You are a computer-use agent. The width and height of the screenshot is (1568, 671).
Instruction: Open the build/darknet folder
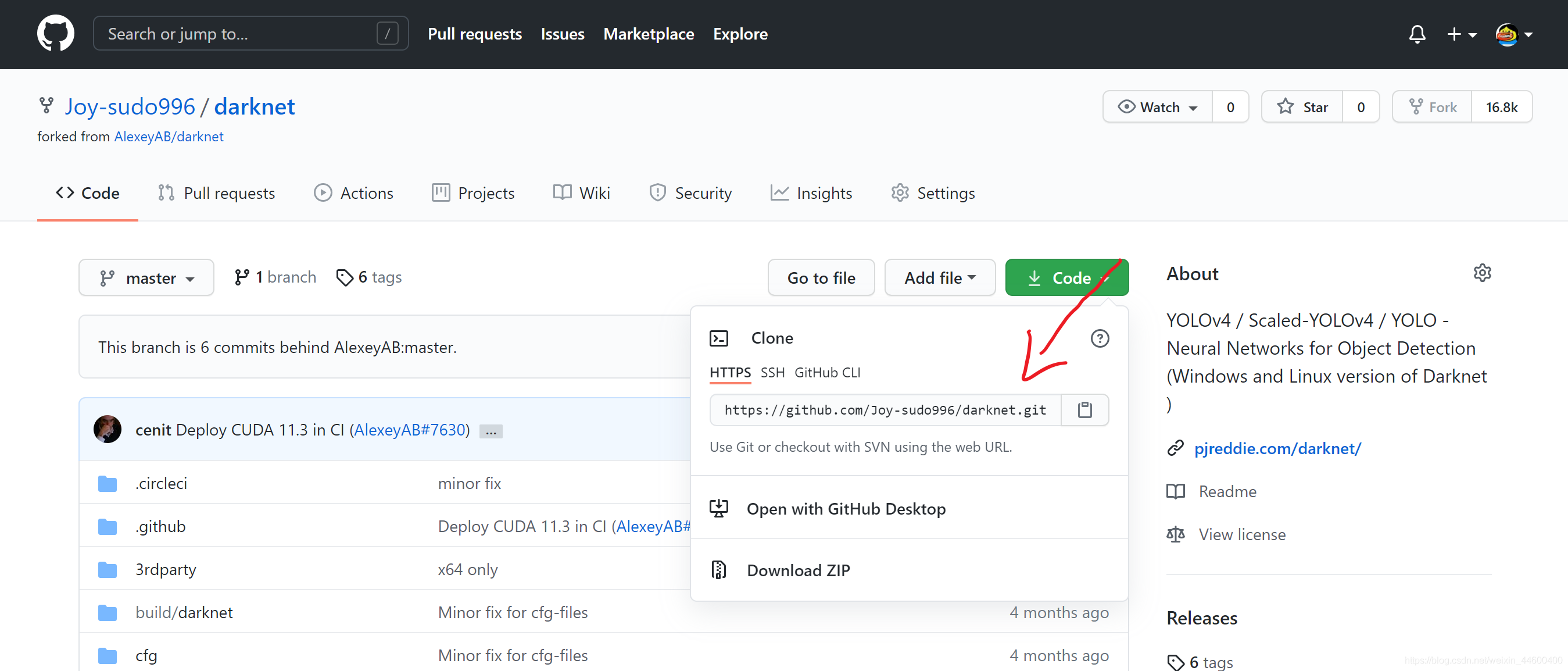(x=184, y=612)
